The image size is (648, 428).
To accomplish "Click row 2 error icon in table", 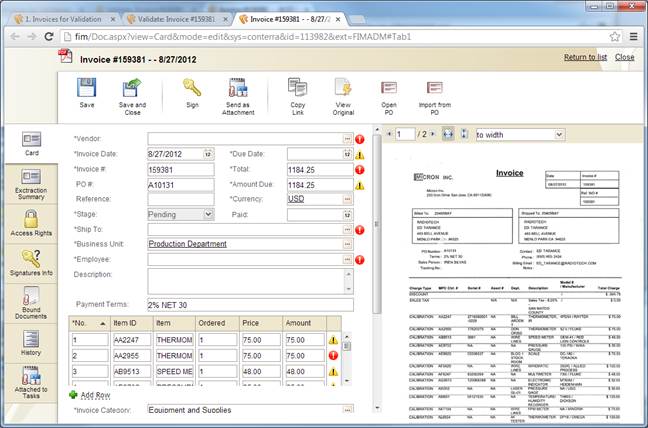I will coord(333,356).
